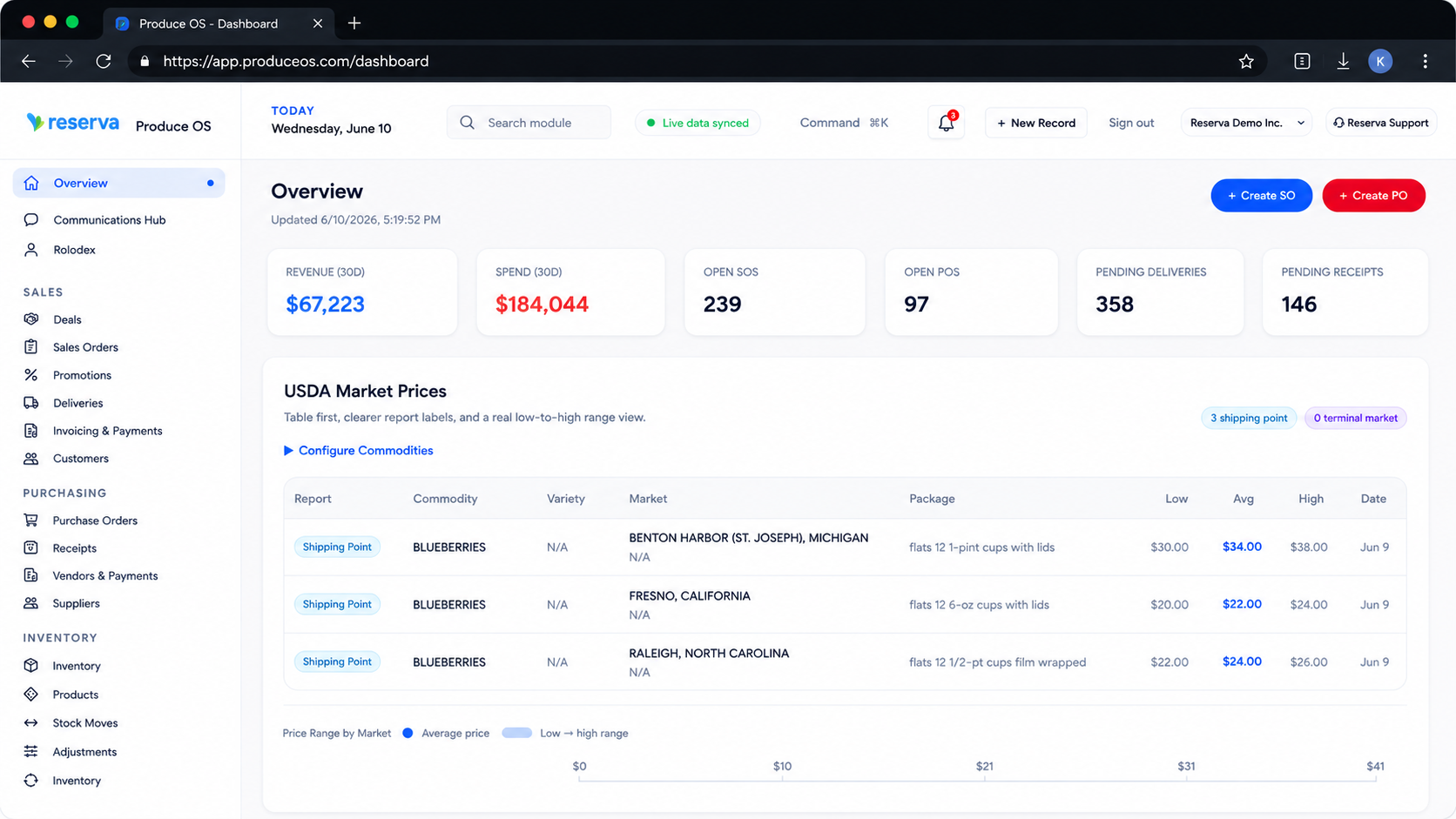
Task: Open Customers page in sidebar
Action: pyautogui.click(x=80, y=459)
